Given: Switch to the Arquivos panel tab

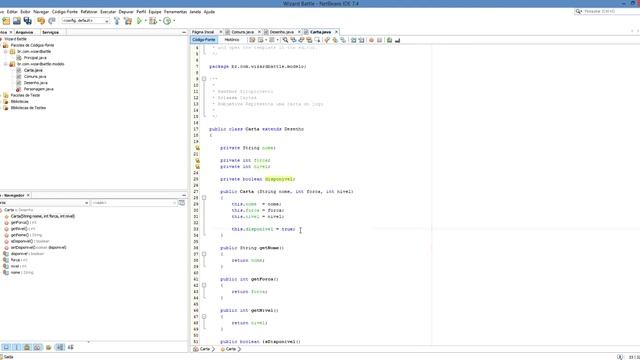Looking at the screenshot, I should (24, 32).
